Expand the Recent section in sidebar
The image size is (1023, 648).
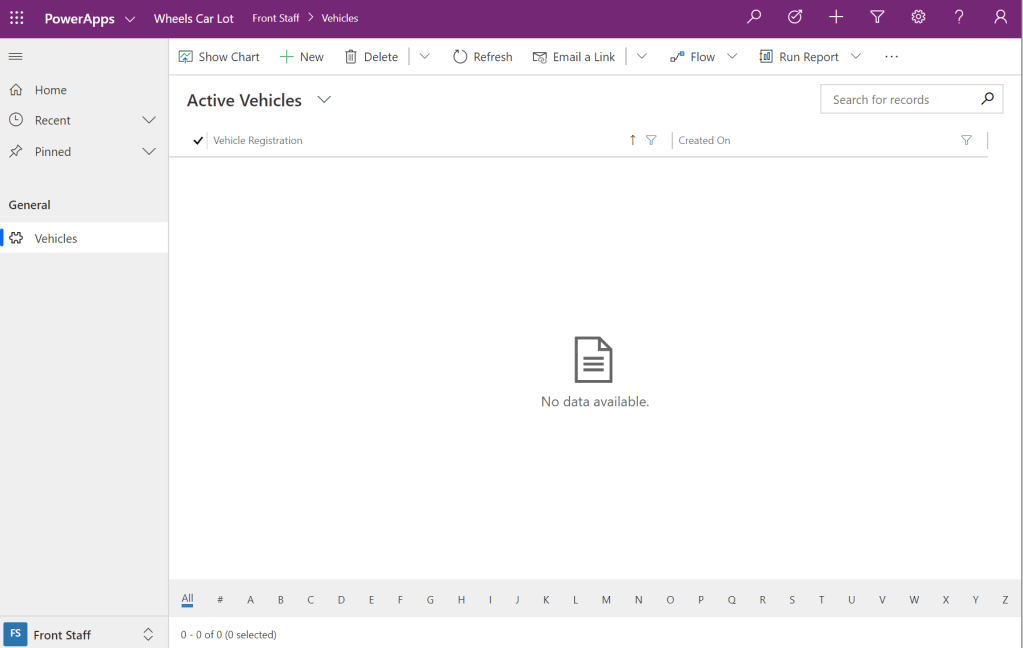click(149, 120)
